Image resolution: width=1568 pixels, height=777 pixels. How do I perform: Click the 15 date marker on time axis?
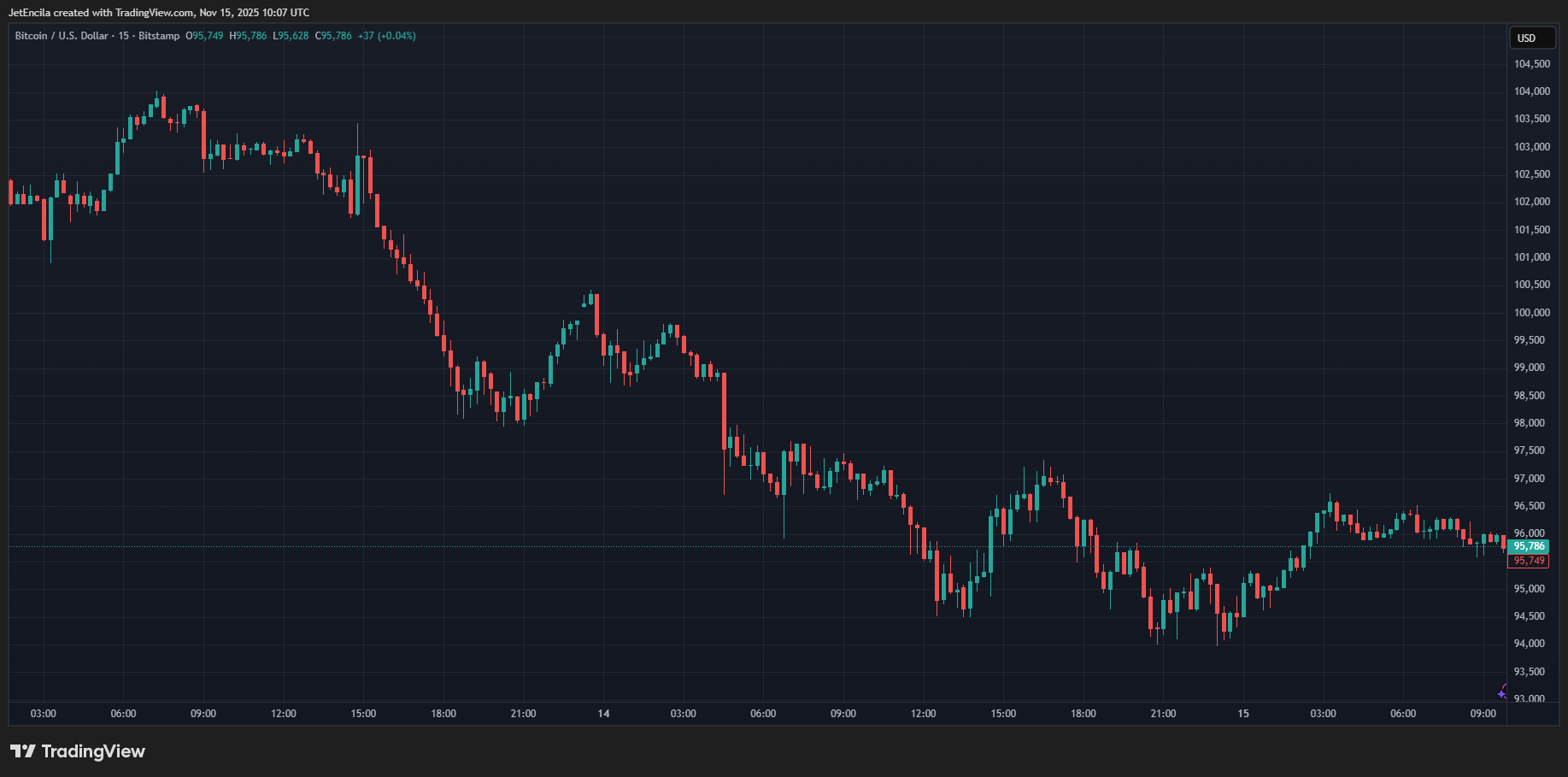click(x=1243, y=714)
